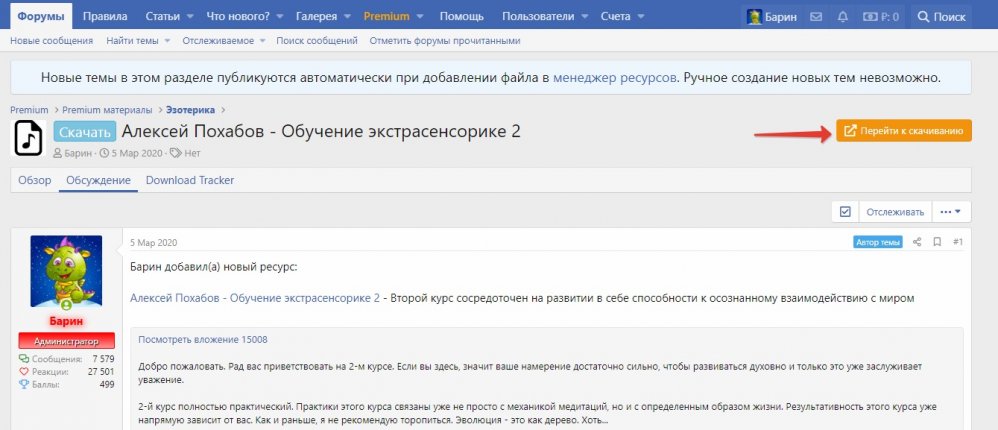Click Барин's dragon avatar picture
The width and height of the screenshot is (998, 430).
pyautogui.click(x=66, y=271)
